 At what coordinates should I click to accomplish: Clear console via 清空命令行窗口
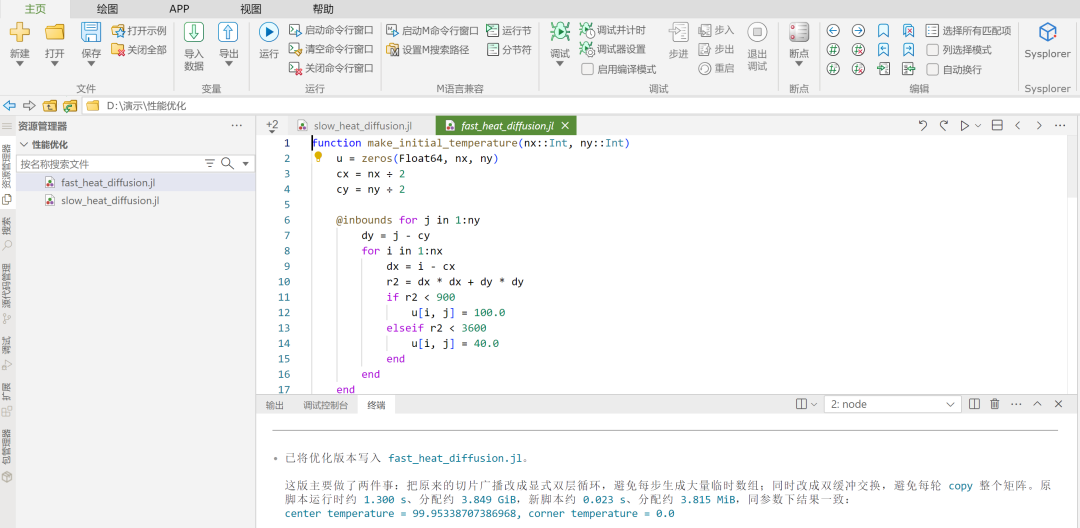pos(331,49)
